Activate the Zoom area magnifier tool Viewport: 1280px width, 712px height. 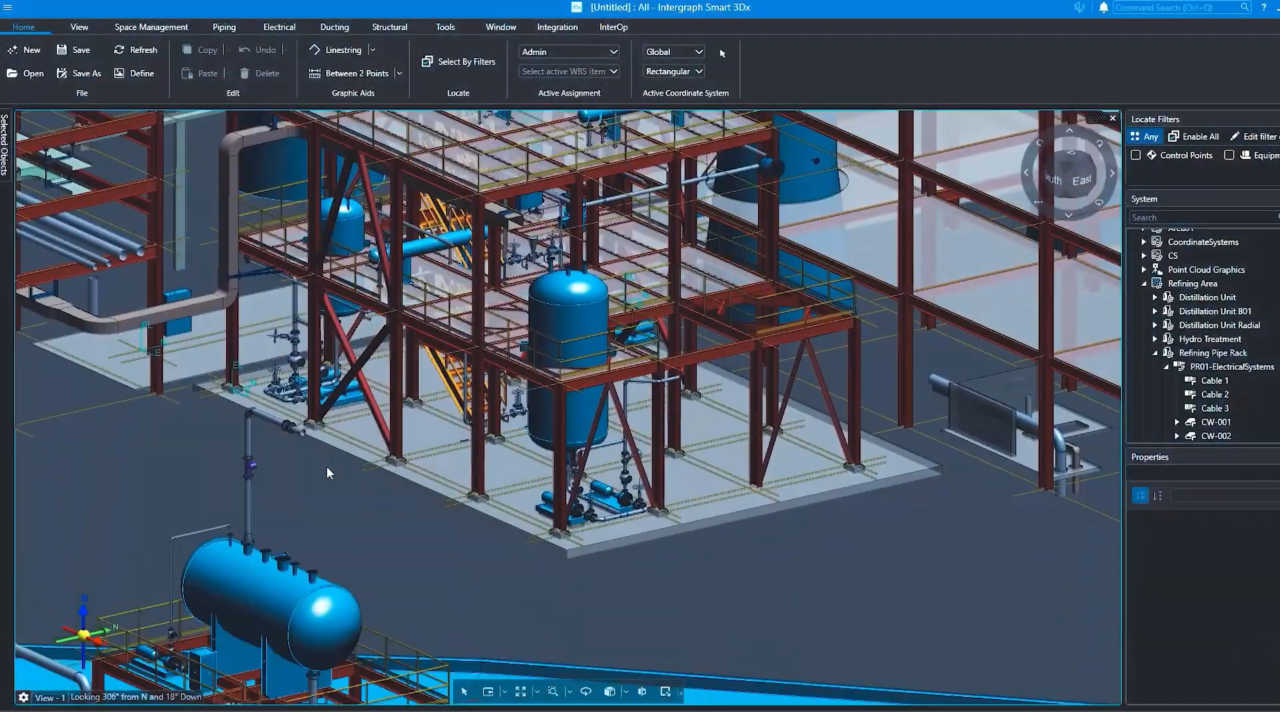coord(552,691)
